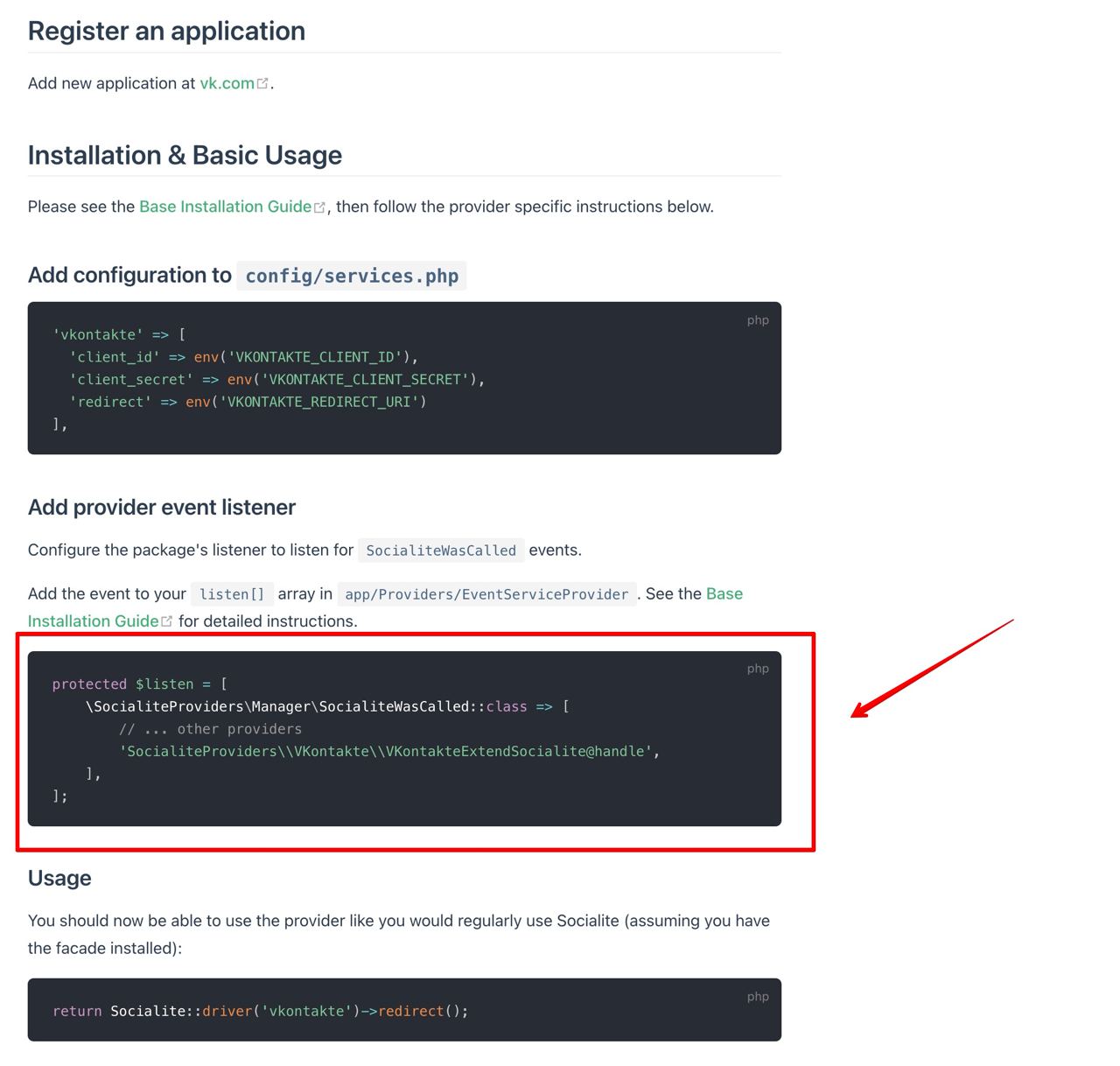Click the SocialiteWasCalled::class code line

[328, 706]
